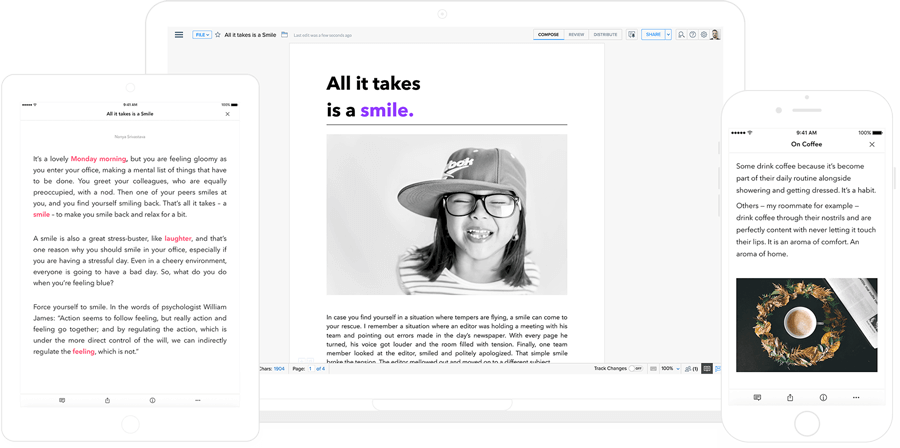Tap the more options dots on the tablet
The image size is (900, 448).
pyautogui.click(x=197, y=399)
